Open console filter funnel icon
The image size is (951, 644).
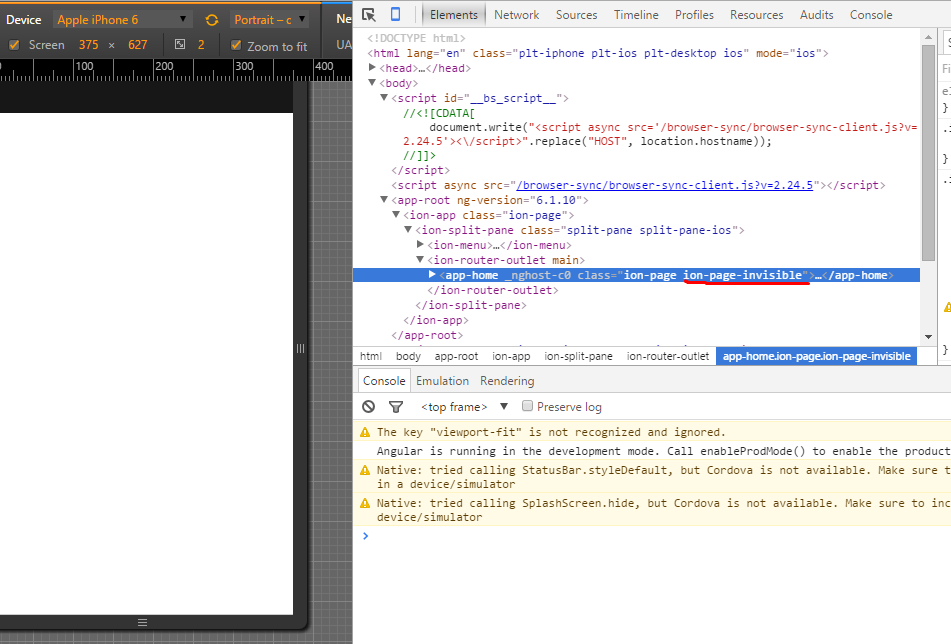click(x=396, y=407)
